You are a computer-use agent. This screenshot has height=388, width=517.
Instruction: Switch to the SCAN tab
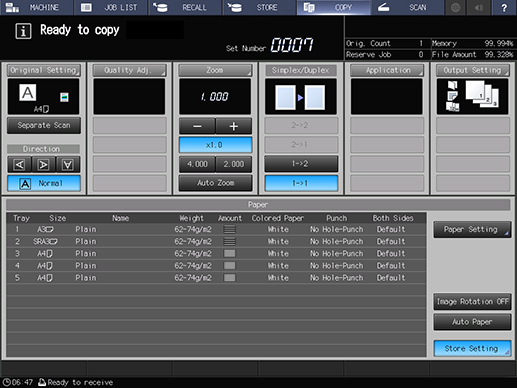pos(408,7)
